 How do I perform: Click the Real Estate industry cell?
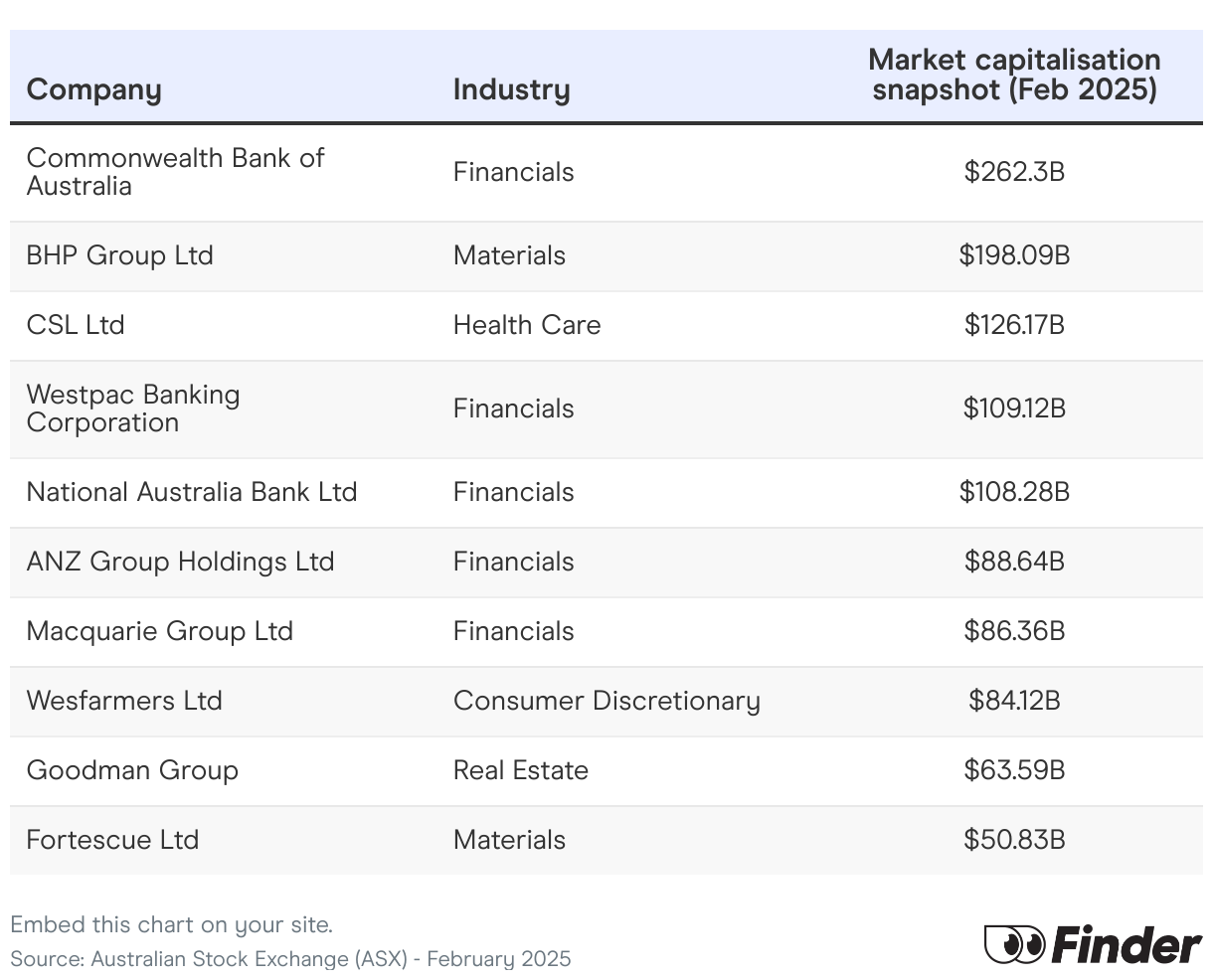pos(521,770)
